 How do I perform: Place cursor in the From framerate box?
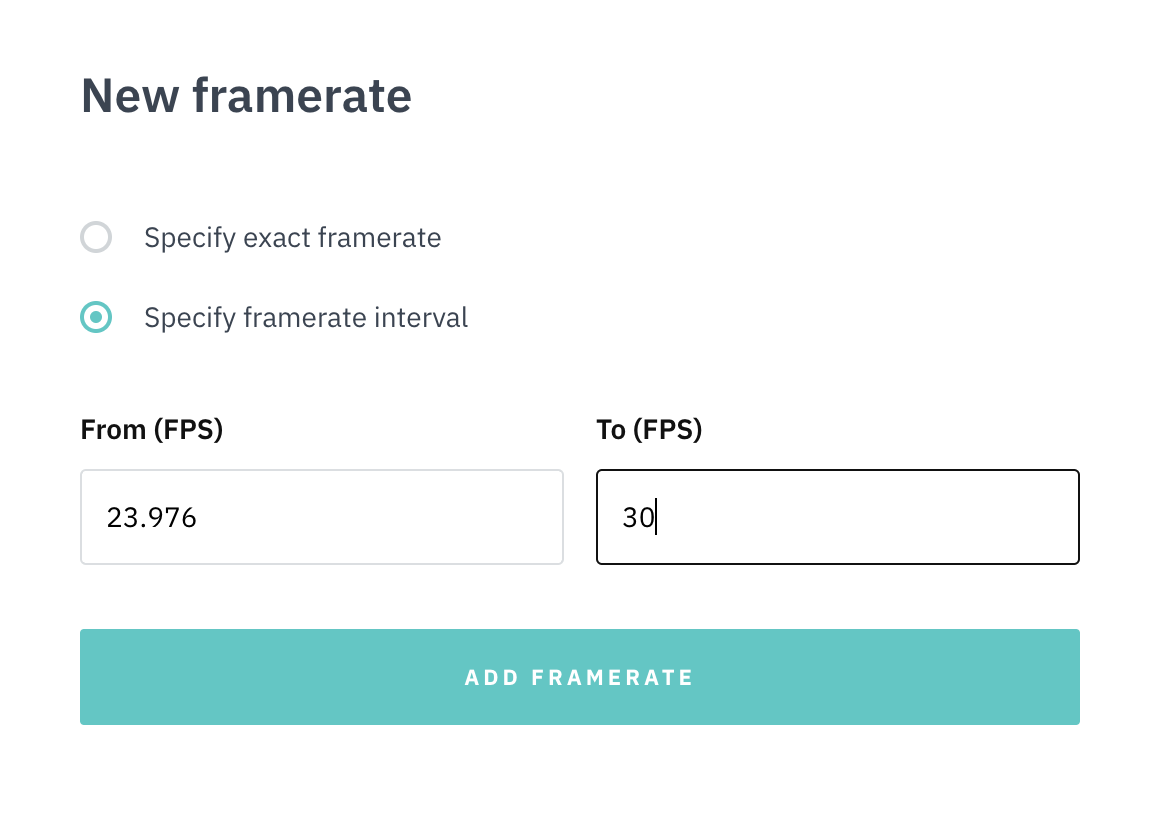(x=321, y=516)
